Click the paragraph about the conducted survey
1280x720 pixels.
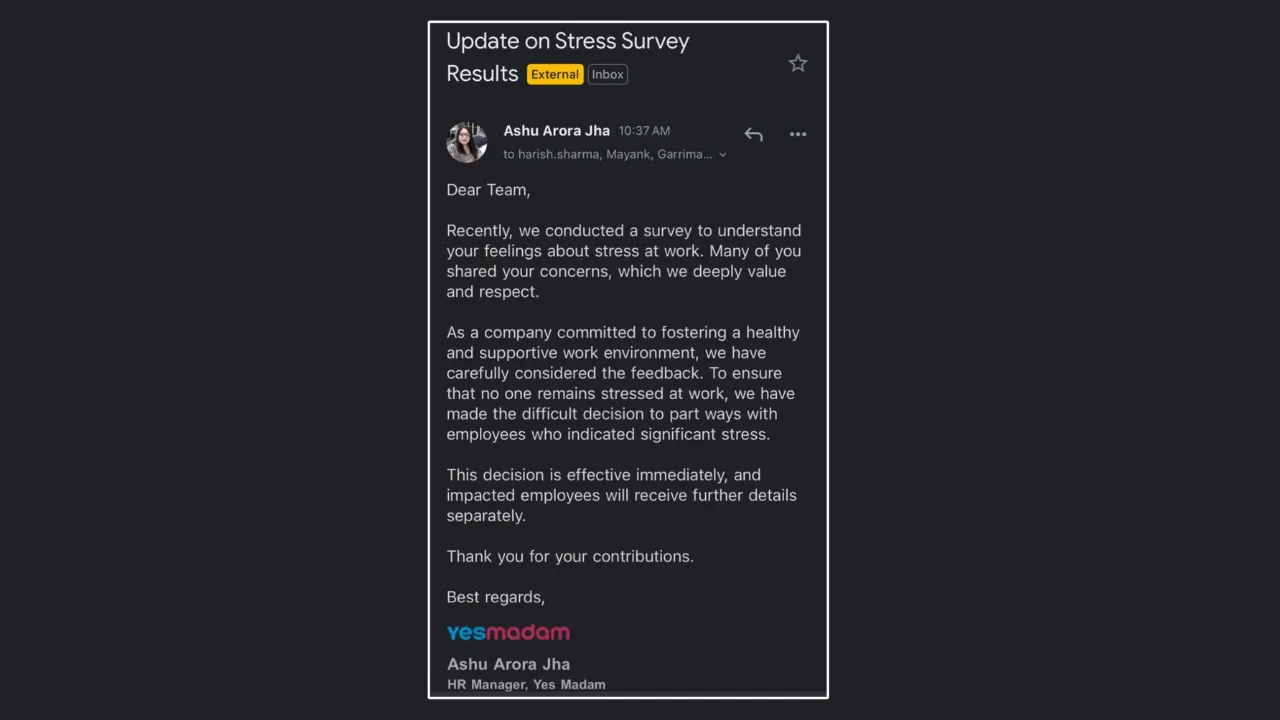coord(624,261)
